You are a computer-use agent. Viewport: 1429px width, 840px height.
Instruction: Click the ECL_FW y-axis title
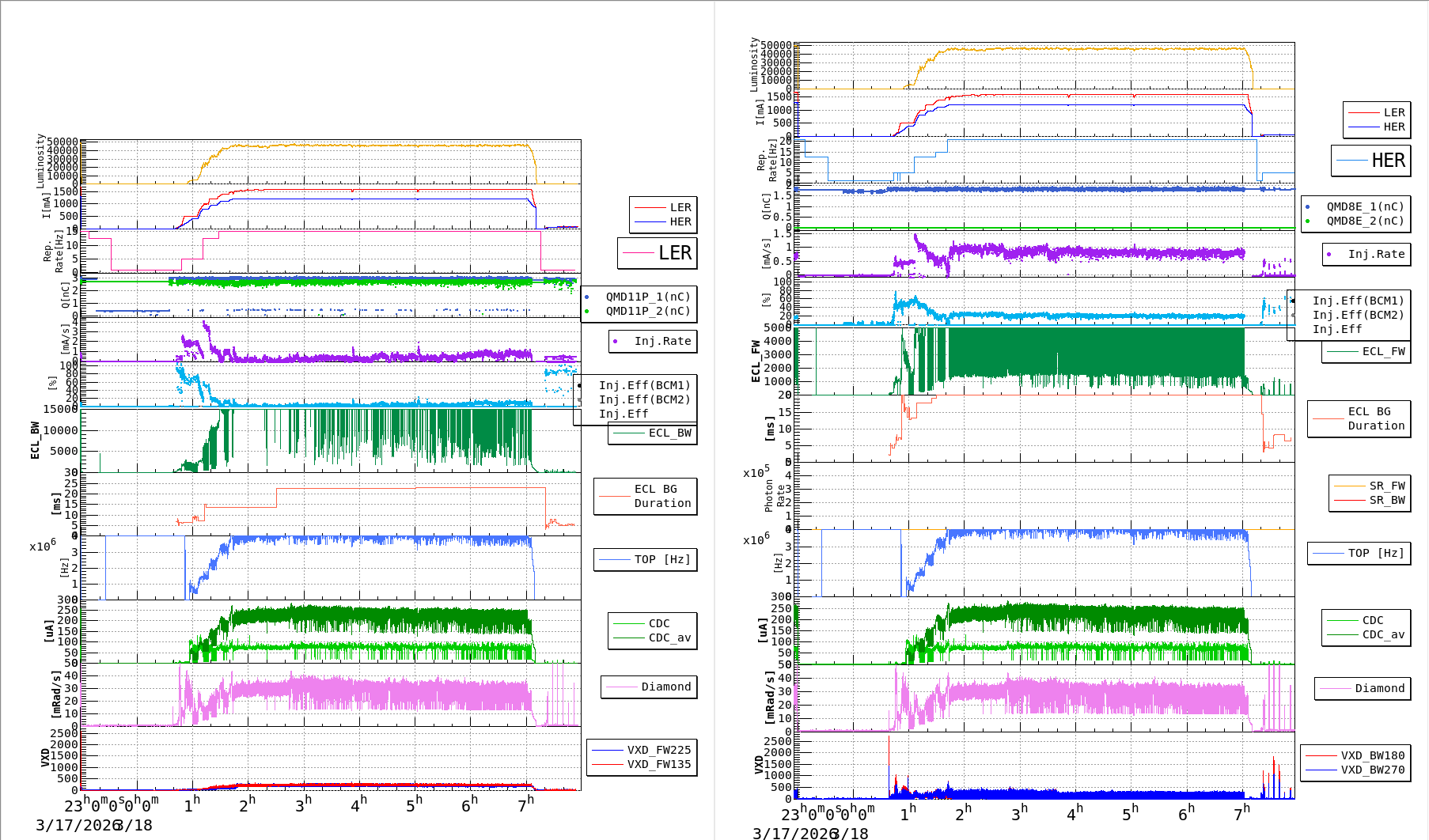756,361
